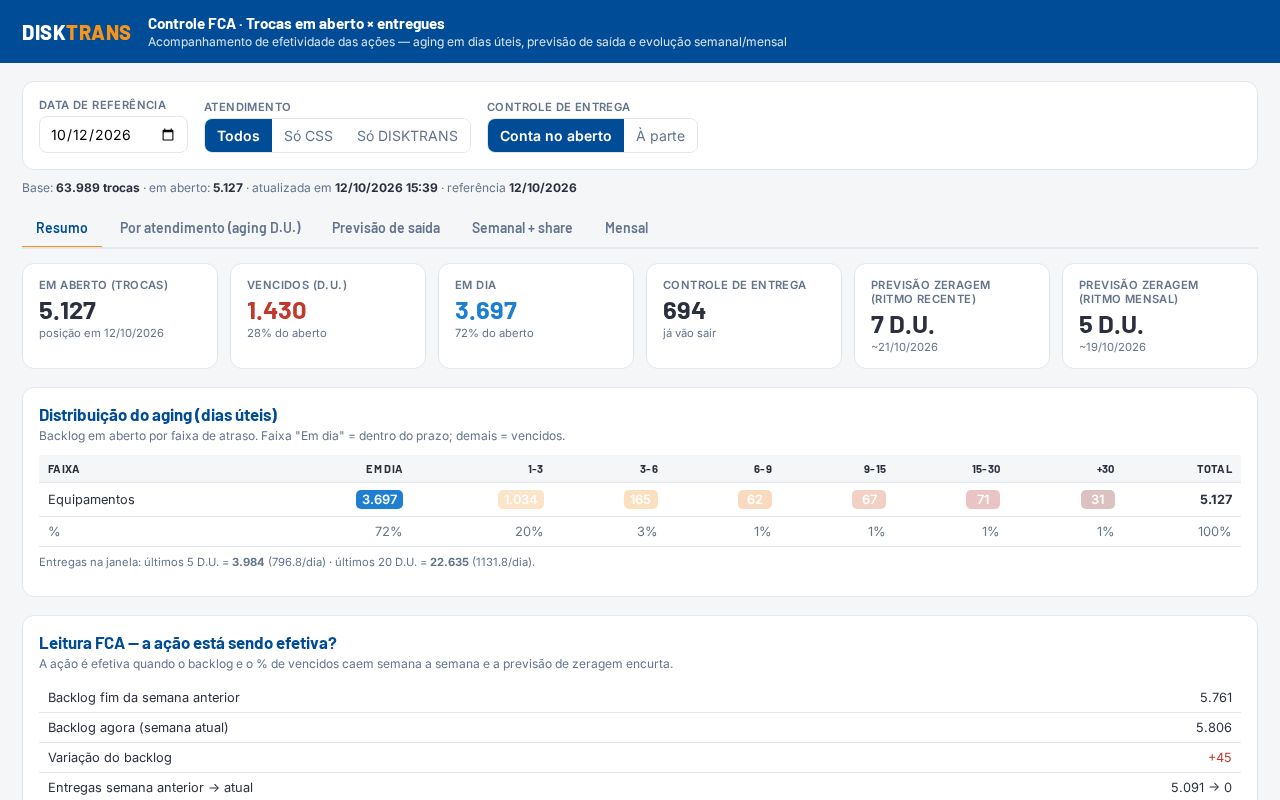Switch to Por atendimento (aging D.U.) tab
The width and height of the screenshot is (1280, 800).
(x=210, y=228)
